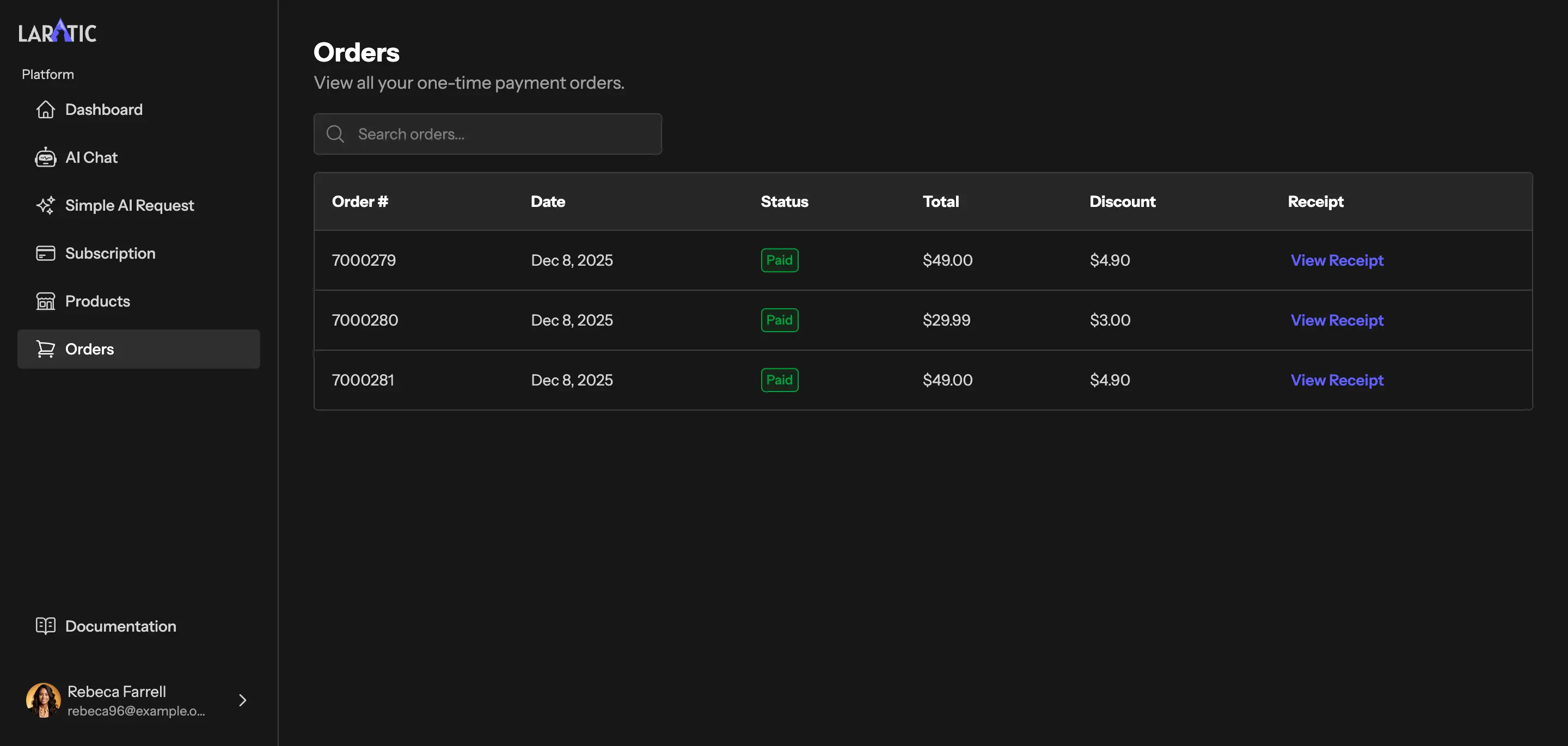Select the Dashboard home icon

pyautogui.click(x=45, y=109)
